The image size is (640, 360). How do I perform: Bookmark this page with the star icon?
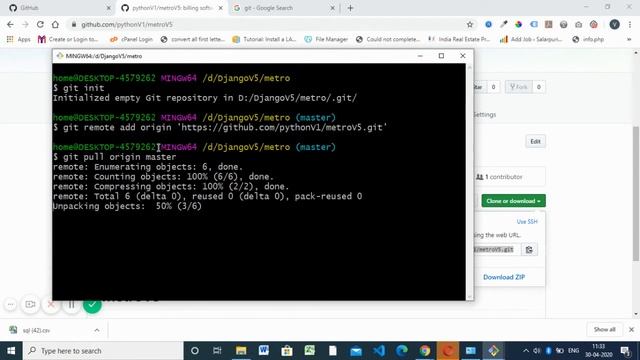470,24
